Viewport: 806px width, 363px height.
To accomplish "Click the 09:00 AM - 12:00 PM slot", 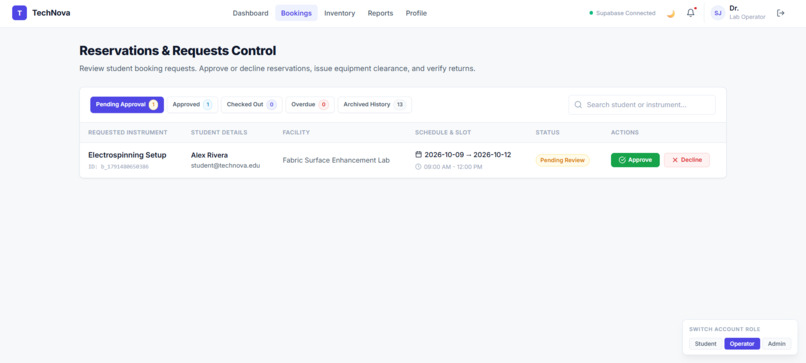I will [453, 167].
